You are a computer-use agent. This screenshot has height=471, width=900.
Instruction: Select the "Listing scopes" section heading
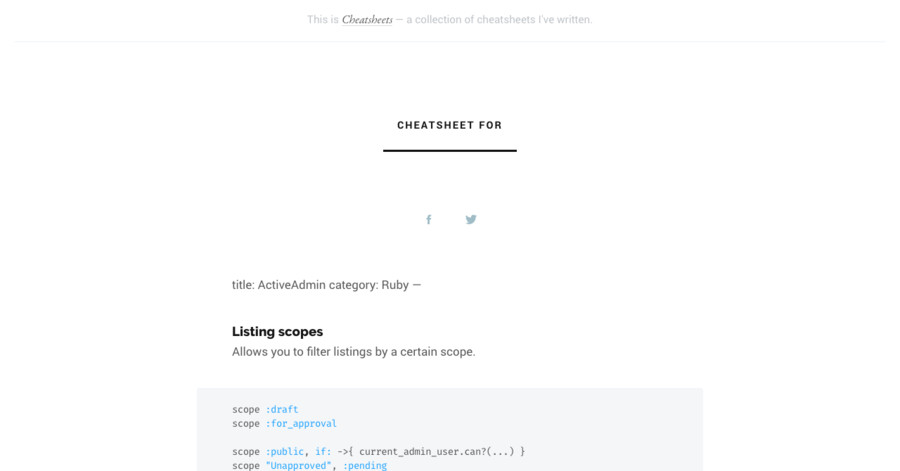point(277,332)
